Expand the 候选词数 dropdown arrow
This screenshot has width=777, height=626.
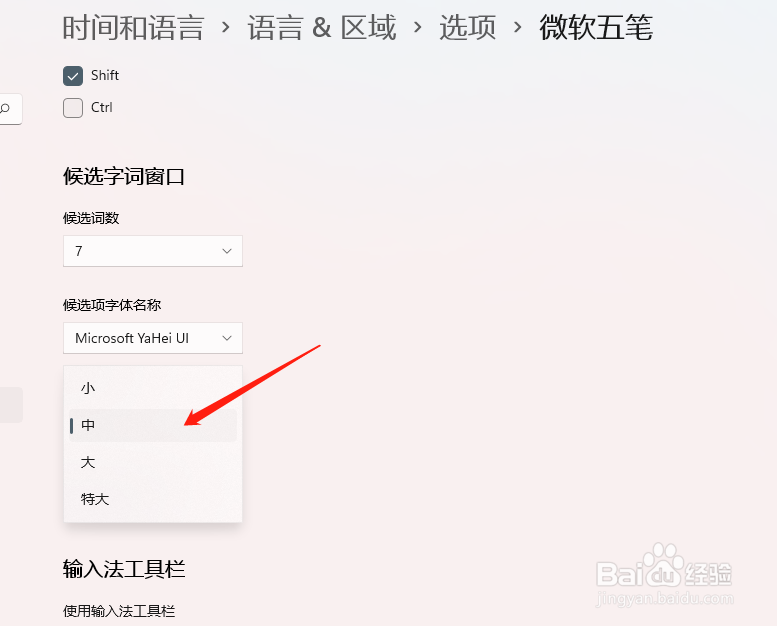[227, 251]
